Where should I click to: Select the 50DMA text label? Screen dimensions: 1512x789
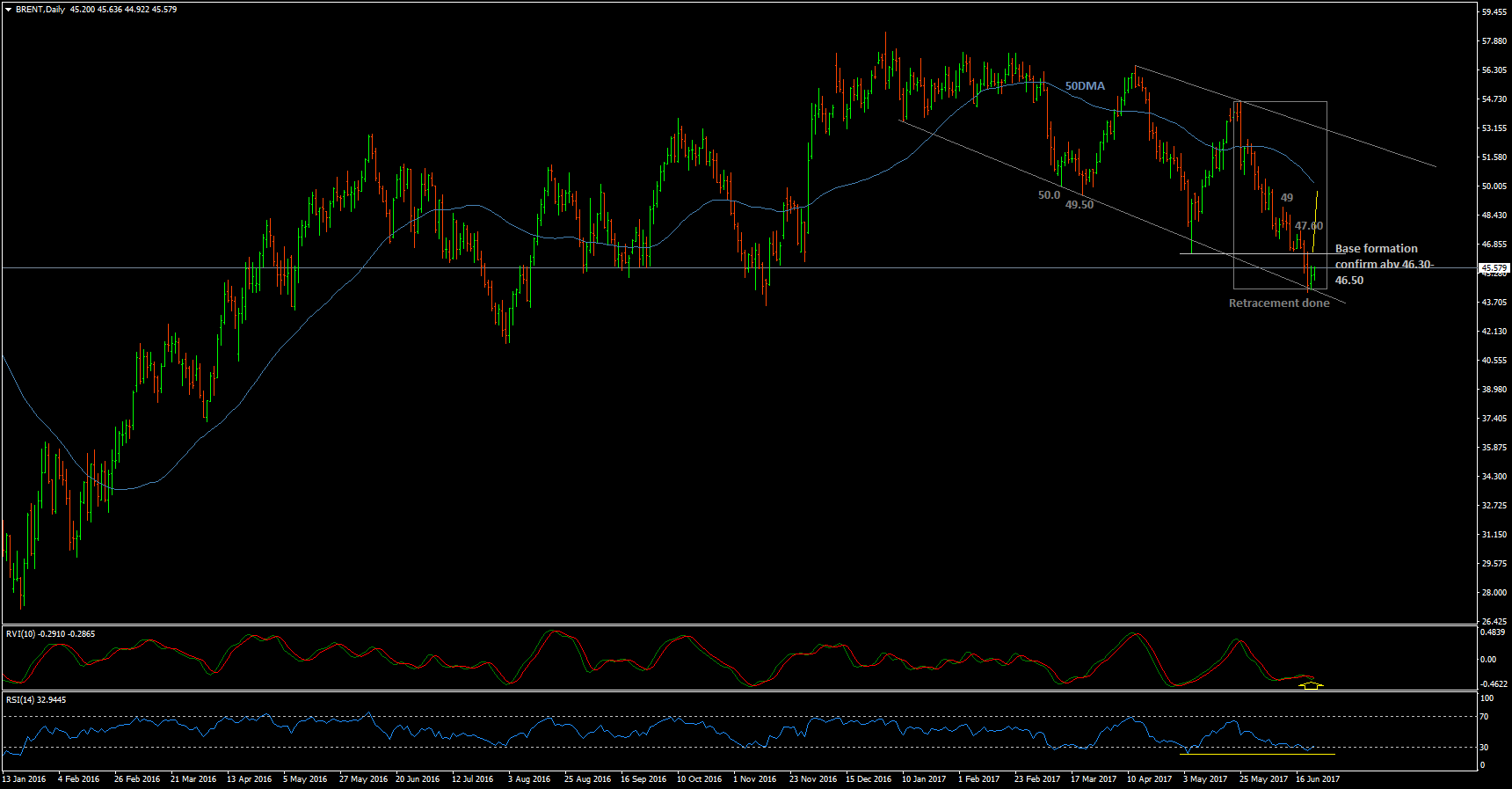pyautogui.click(x=1085, y=86)
